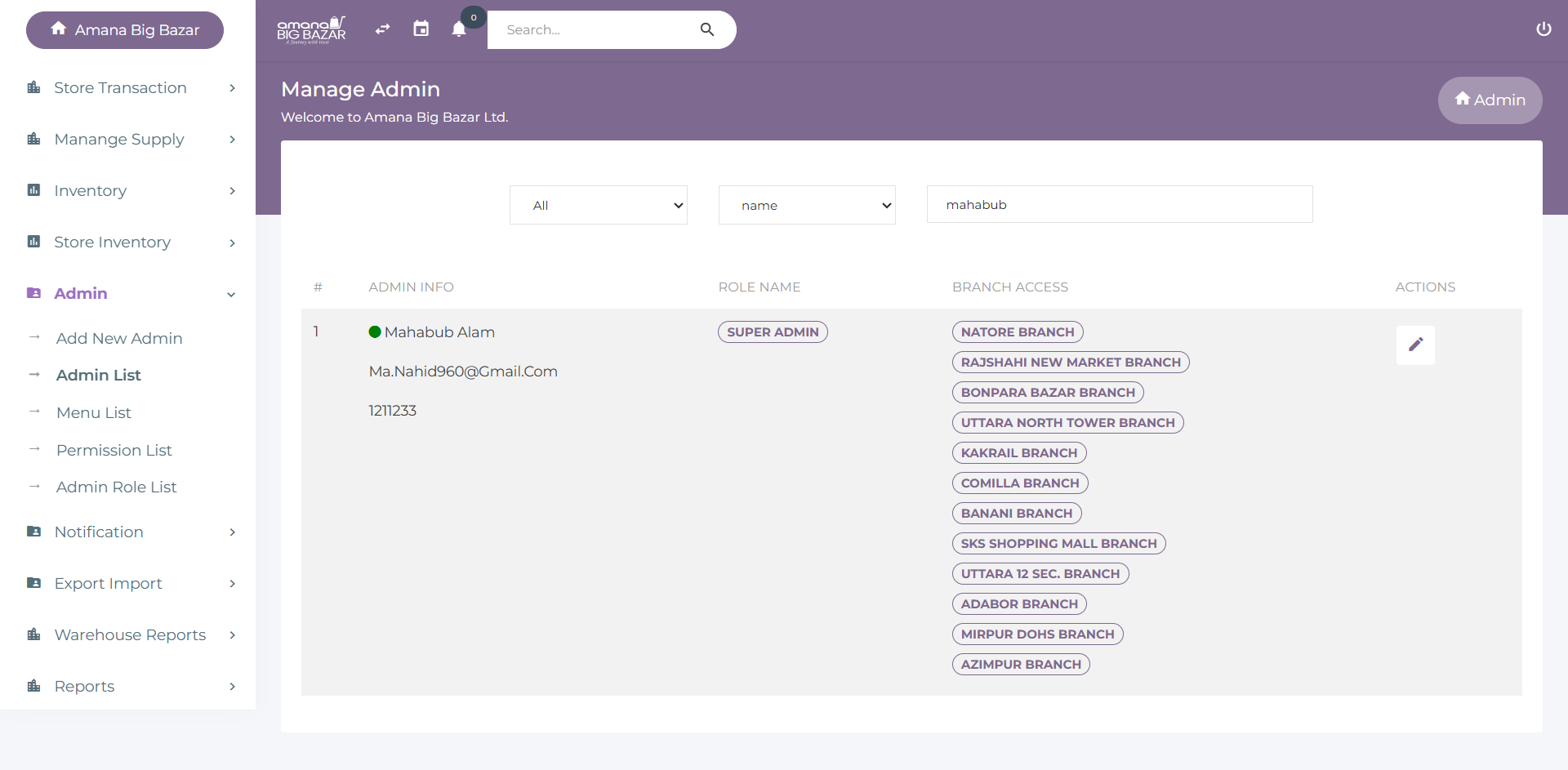The image size is (1568, 770).
Task: Click the Admin sidebar icon
Action: [x=33, y=293]
